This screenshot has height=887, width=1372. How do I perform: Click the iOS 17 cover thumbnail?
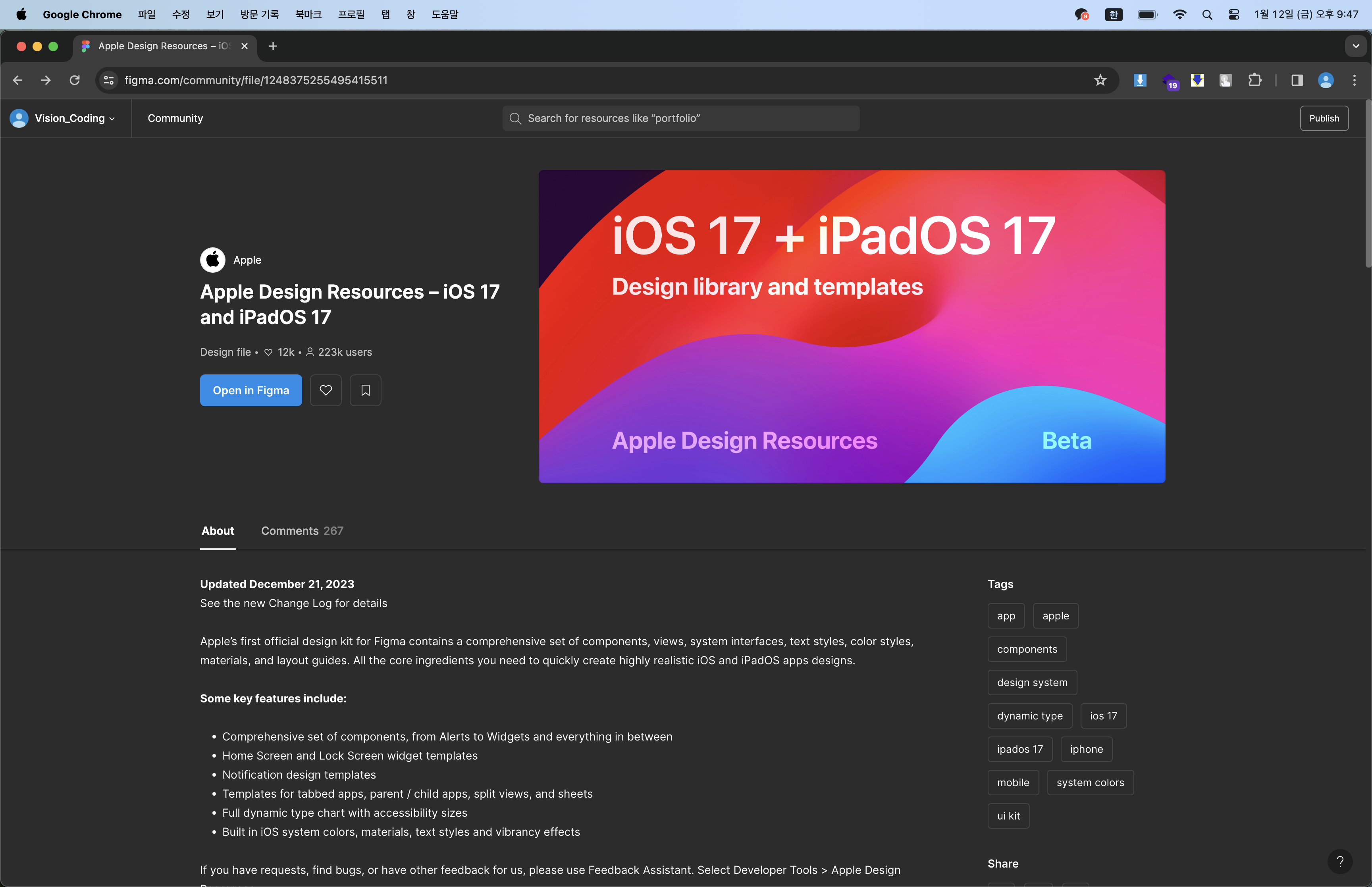(852, 326)
